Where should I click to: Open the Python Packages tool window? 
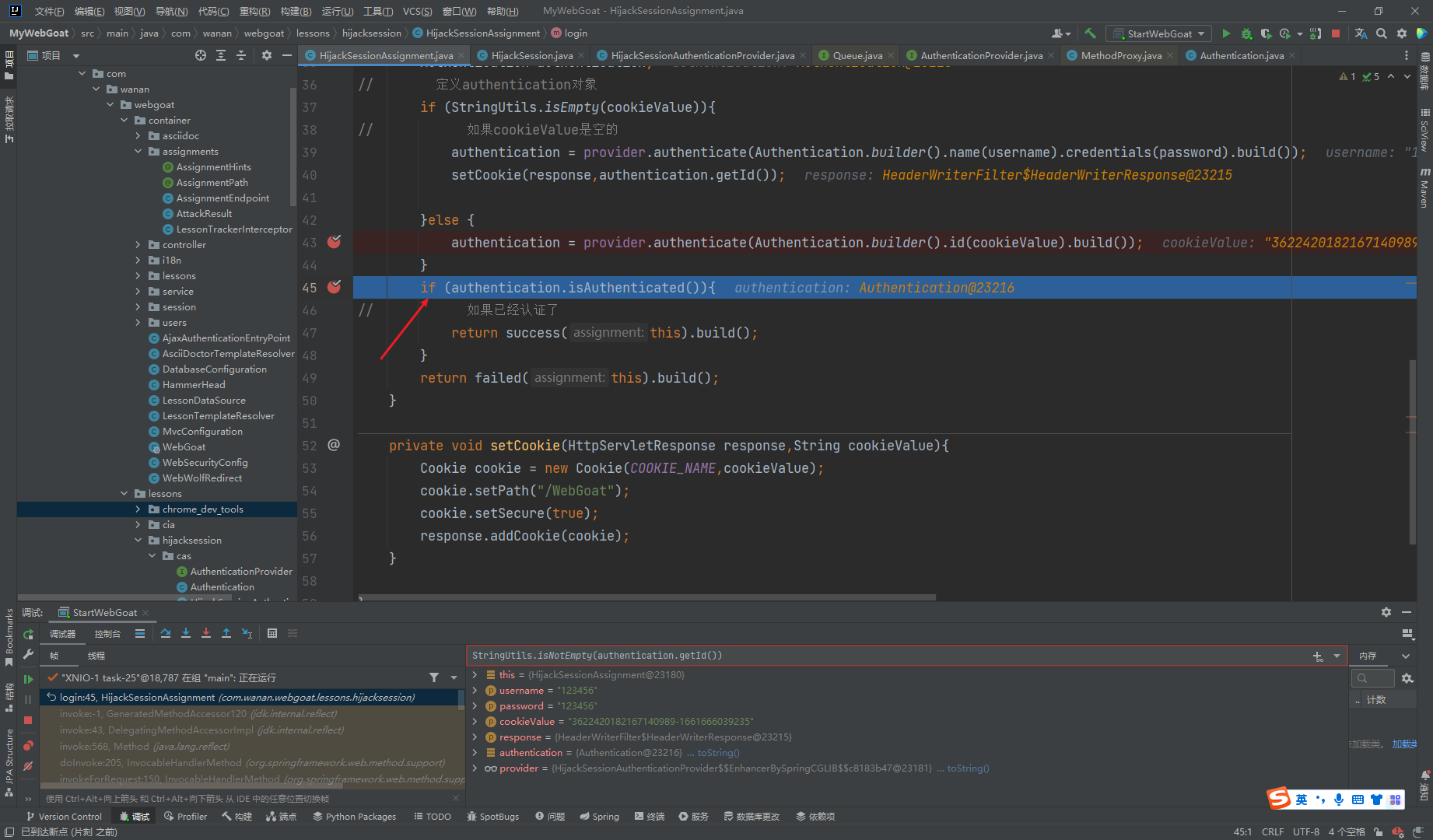[x=355, y=816]
